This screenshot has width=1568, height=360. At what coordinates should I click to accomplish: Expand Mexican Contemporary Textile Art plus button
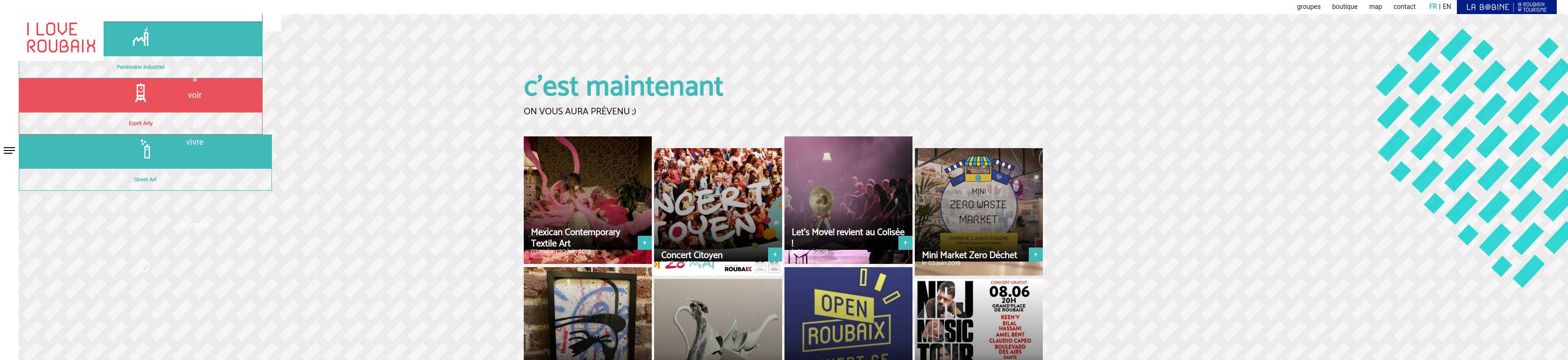click(645, 243)
